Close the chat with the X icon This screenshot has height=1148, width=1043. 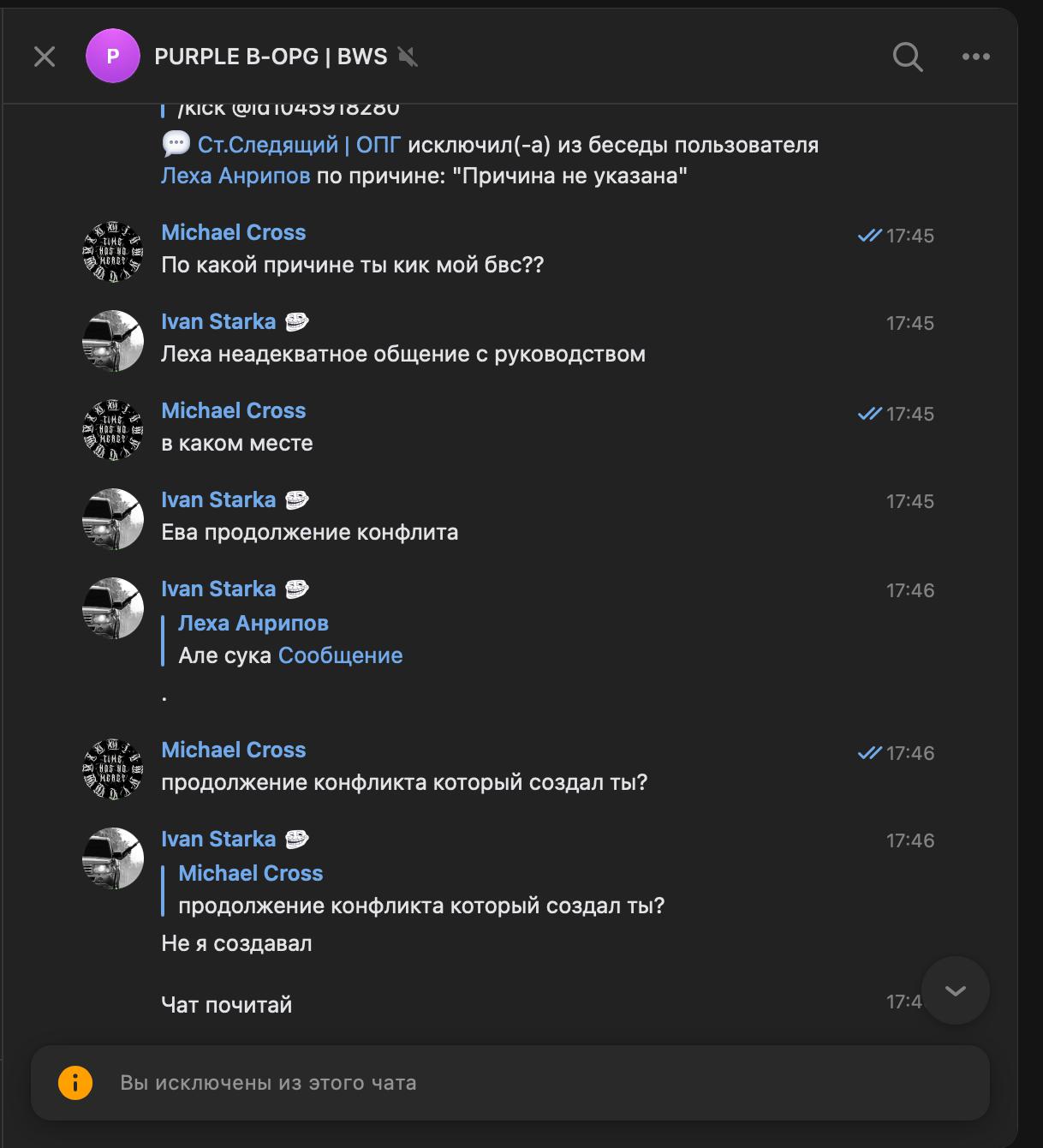point(45,57)
